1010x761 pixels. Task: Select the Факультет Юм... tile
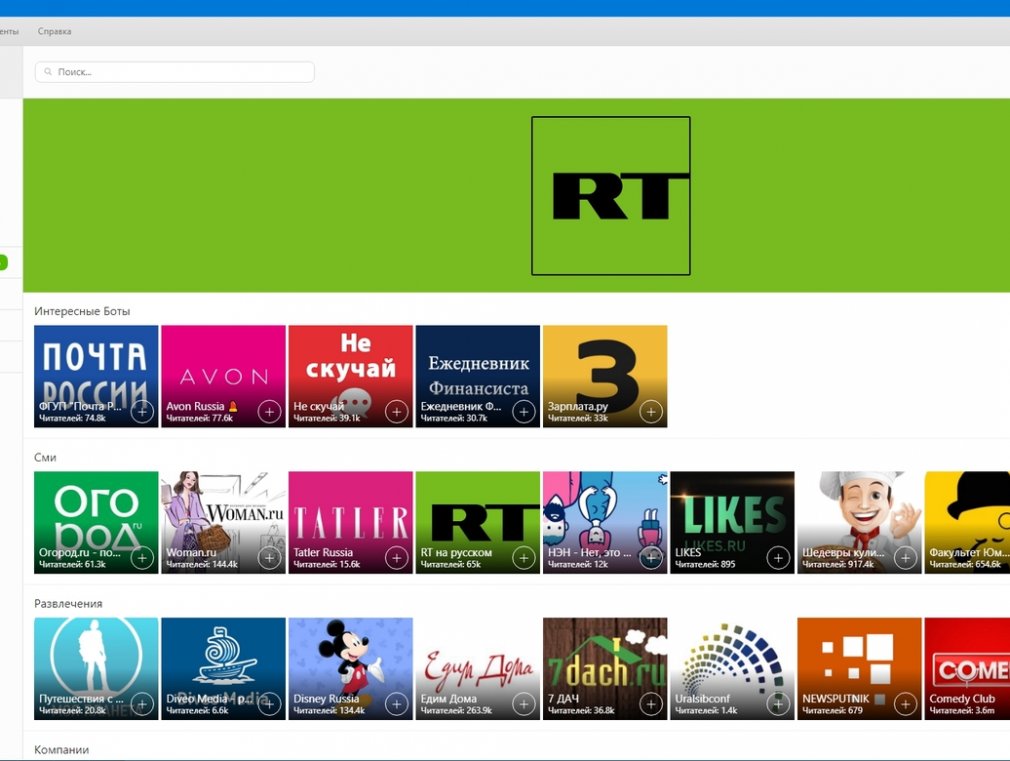[967, 523]
